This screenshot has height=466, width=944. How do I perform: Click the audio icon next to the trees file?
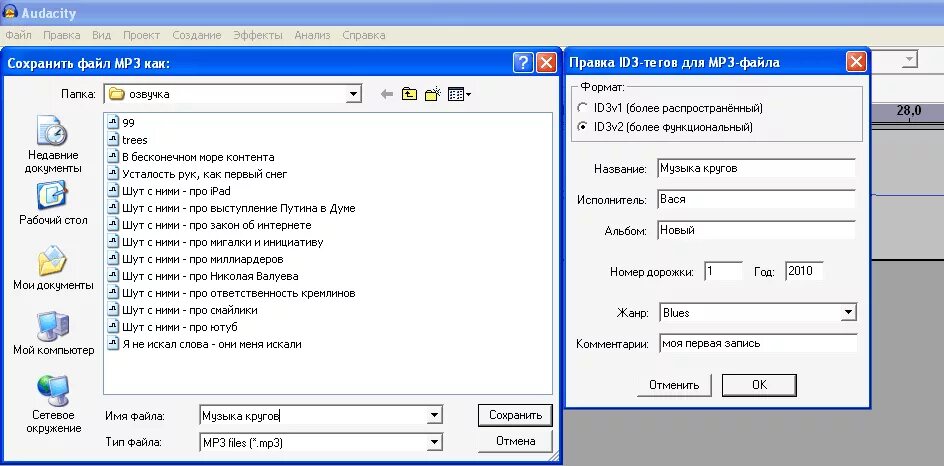113,139
